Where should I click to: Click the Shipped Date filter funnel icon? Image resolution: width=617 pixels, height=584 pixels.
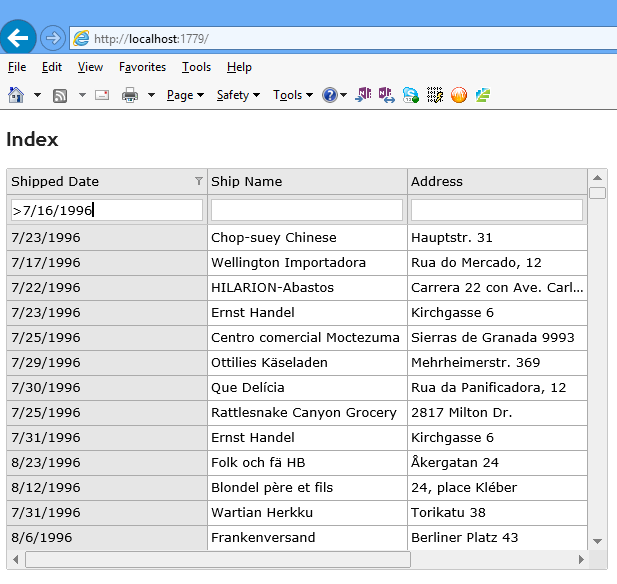point(199,181)
